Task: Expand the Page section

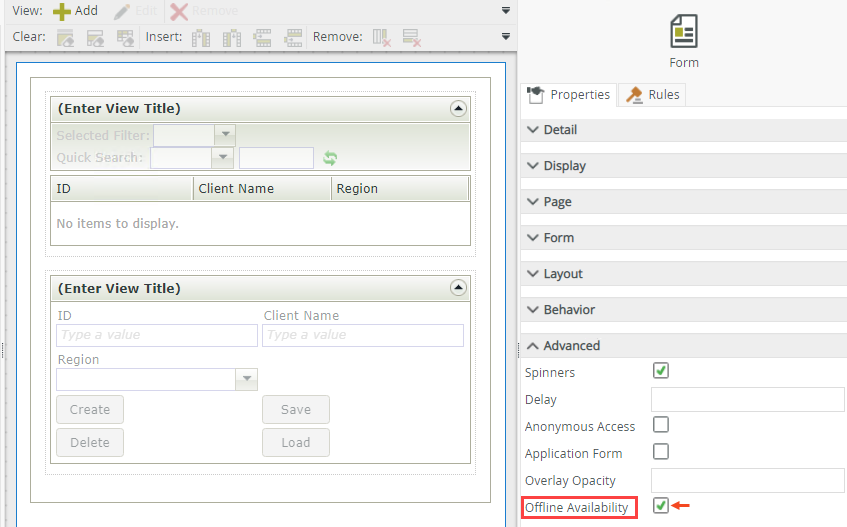Action: point(683,202)
